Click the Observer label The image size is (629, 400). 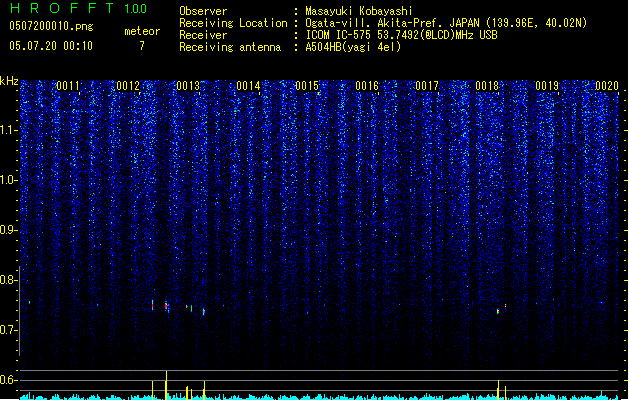click(x=203, y=11)
